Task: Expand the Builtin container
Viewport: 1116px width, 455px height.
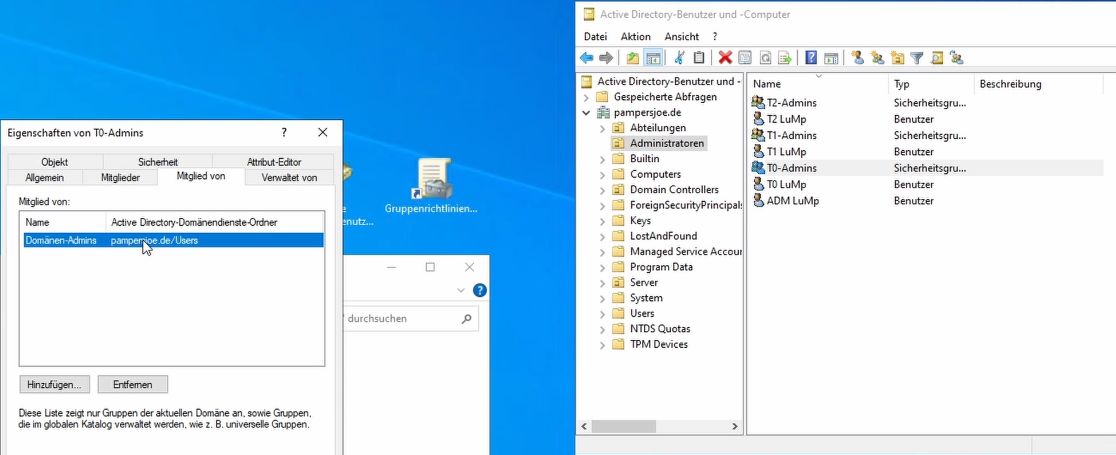Action: (x=602, y=159)
